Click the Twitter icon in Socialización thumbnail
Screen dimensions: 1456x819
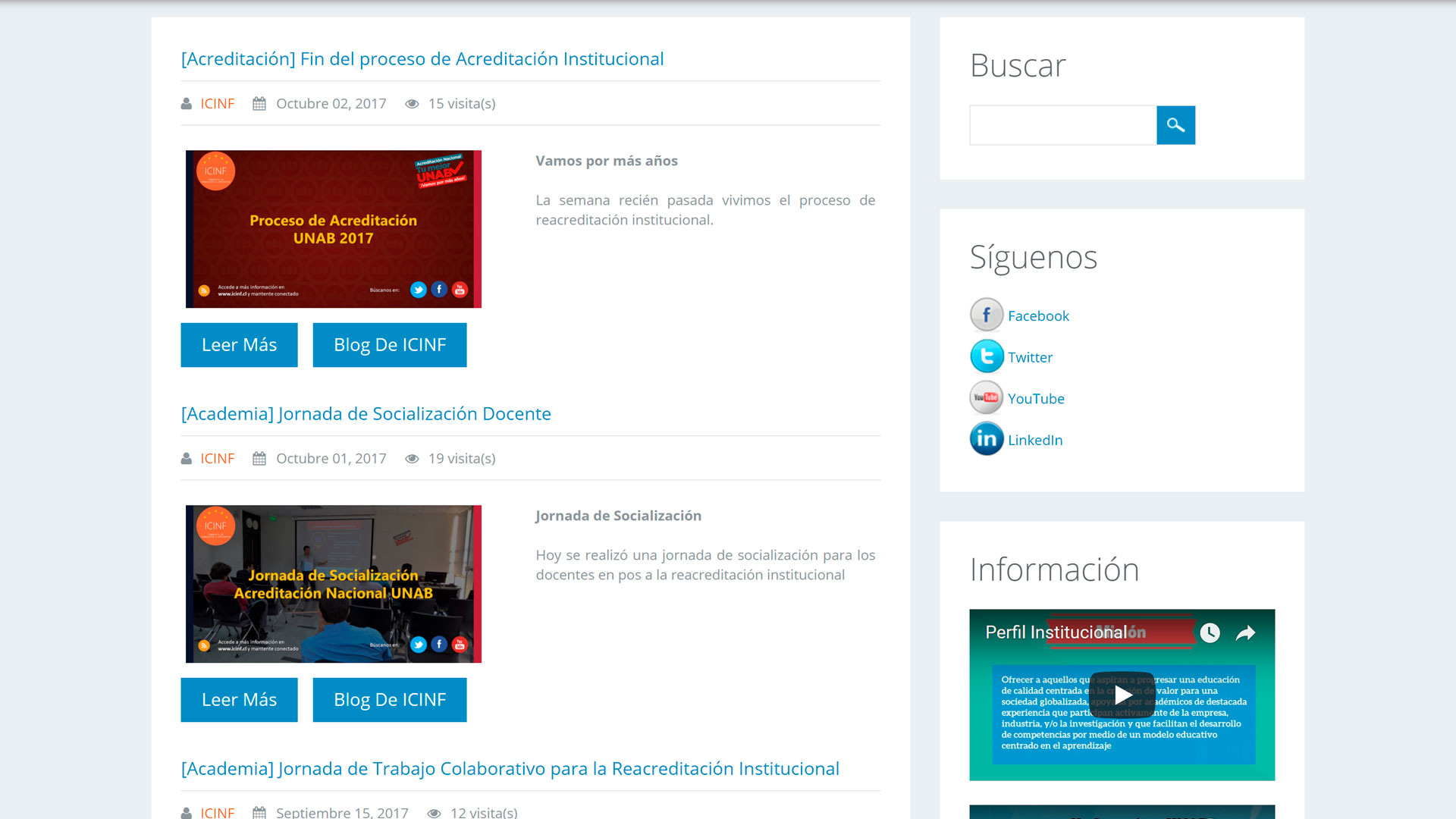pos(419,645)
